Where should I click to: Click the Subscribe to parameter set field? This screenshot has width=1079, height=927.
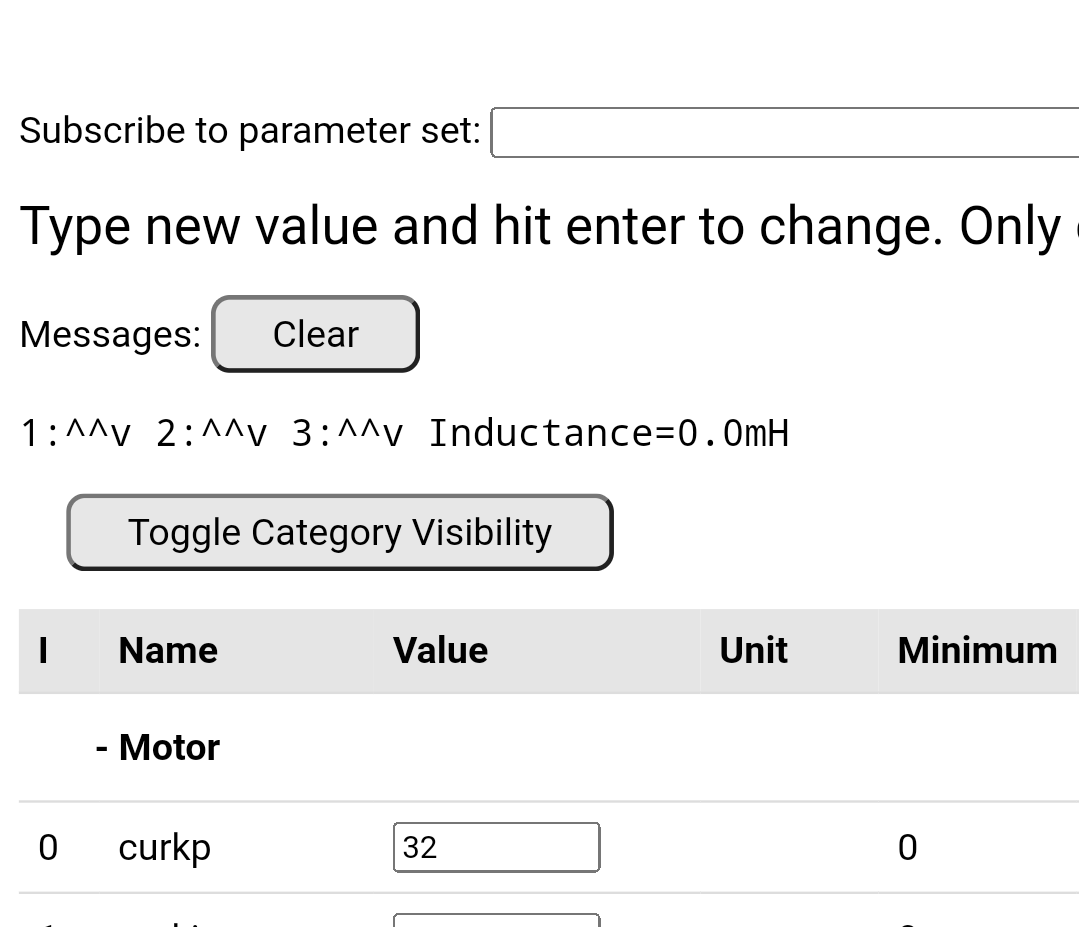pos(785,133)
